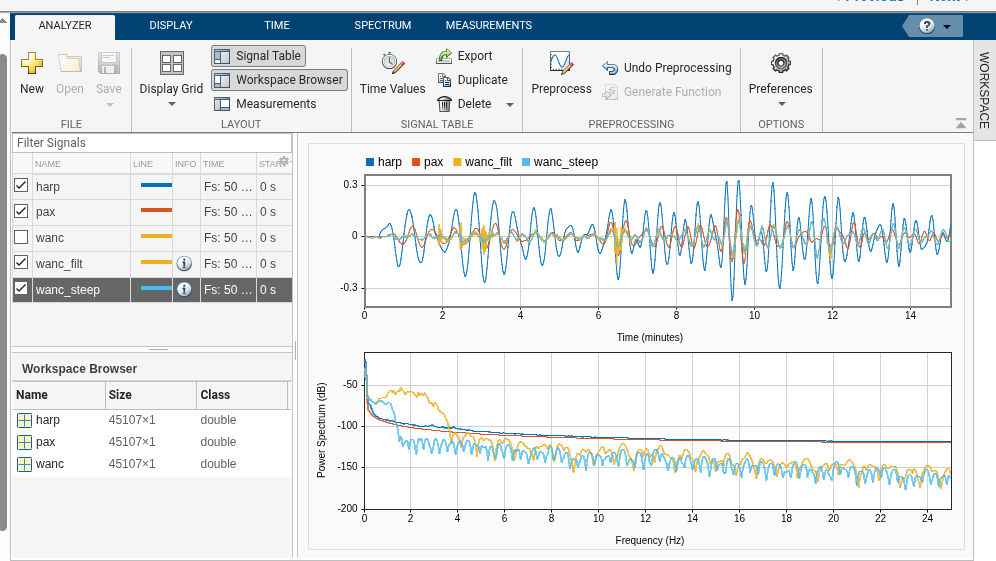Click the Undo Preprocessing icon
This screenshot has height=561, width=996.
click(610, 68)
